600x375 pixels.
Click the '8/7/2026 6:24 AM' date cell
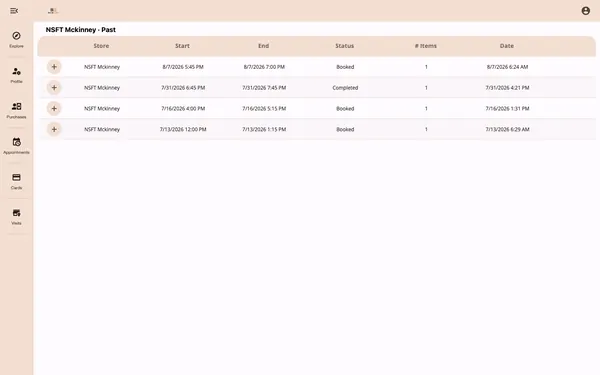coord(507,67)
